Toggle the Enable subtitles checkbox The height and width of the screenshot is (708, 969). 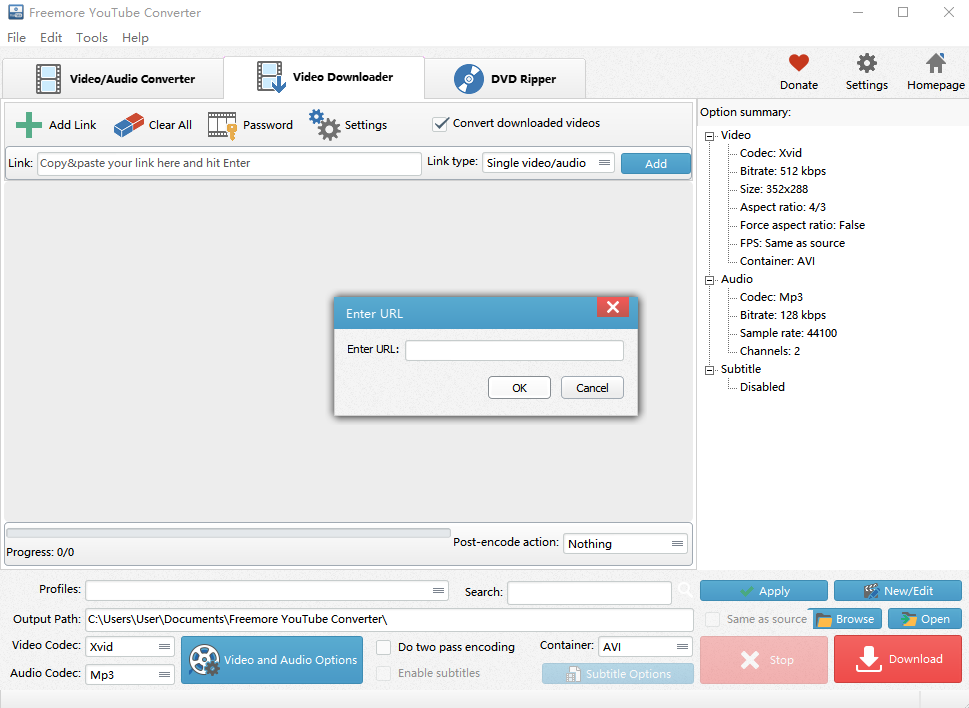pos(383,673)
